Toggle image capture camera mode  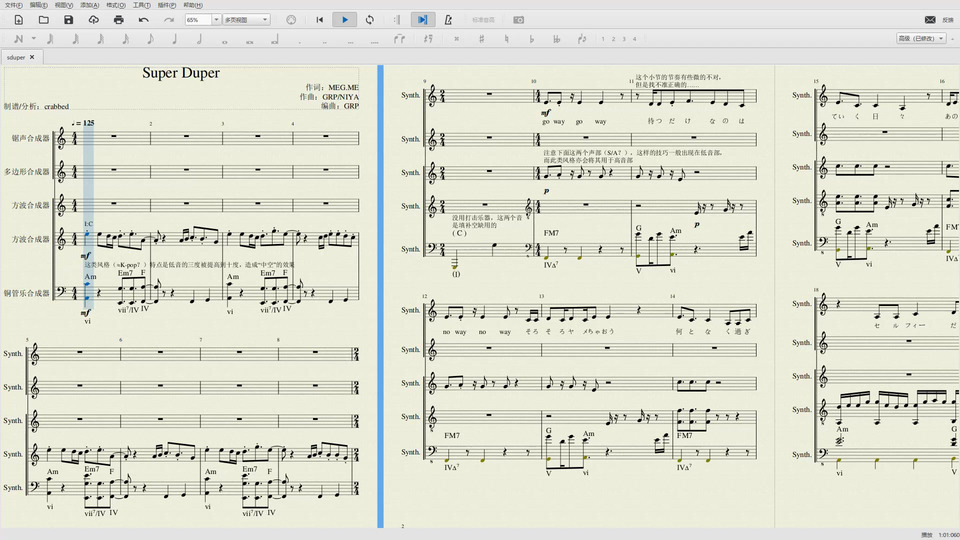[x=519, y=20]
